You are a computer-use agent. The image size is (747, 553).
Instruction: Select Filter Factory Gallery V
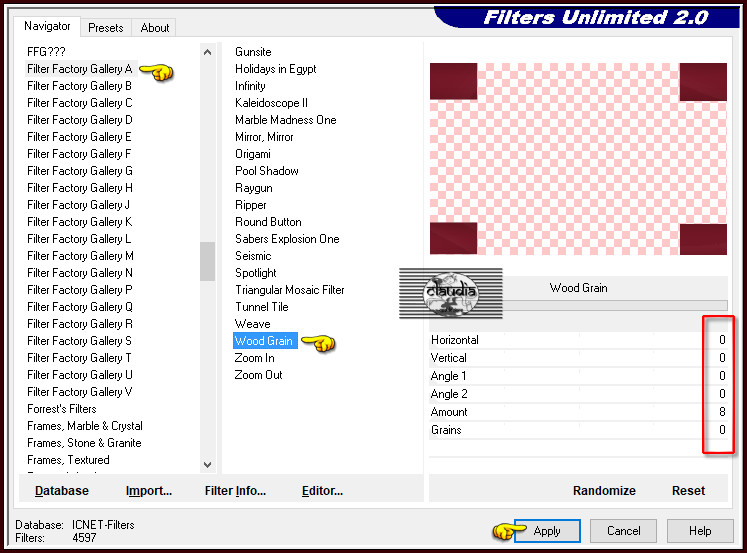(x=80, y=392)
